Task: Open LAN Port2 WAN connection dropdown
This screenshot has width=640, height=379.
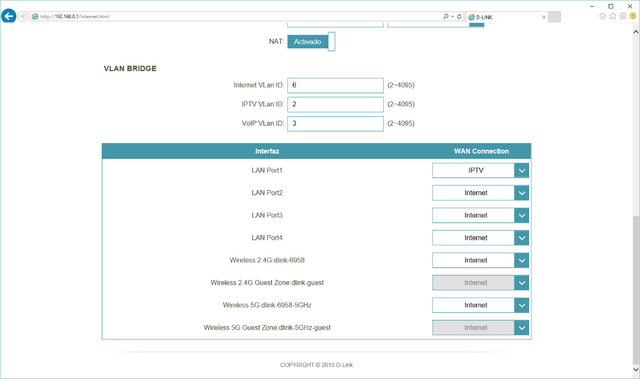Action: point(480,193)
